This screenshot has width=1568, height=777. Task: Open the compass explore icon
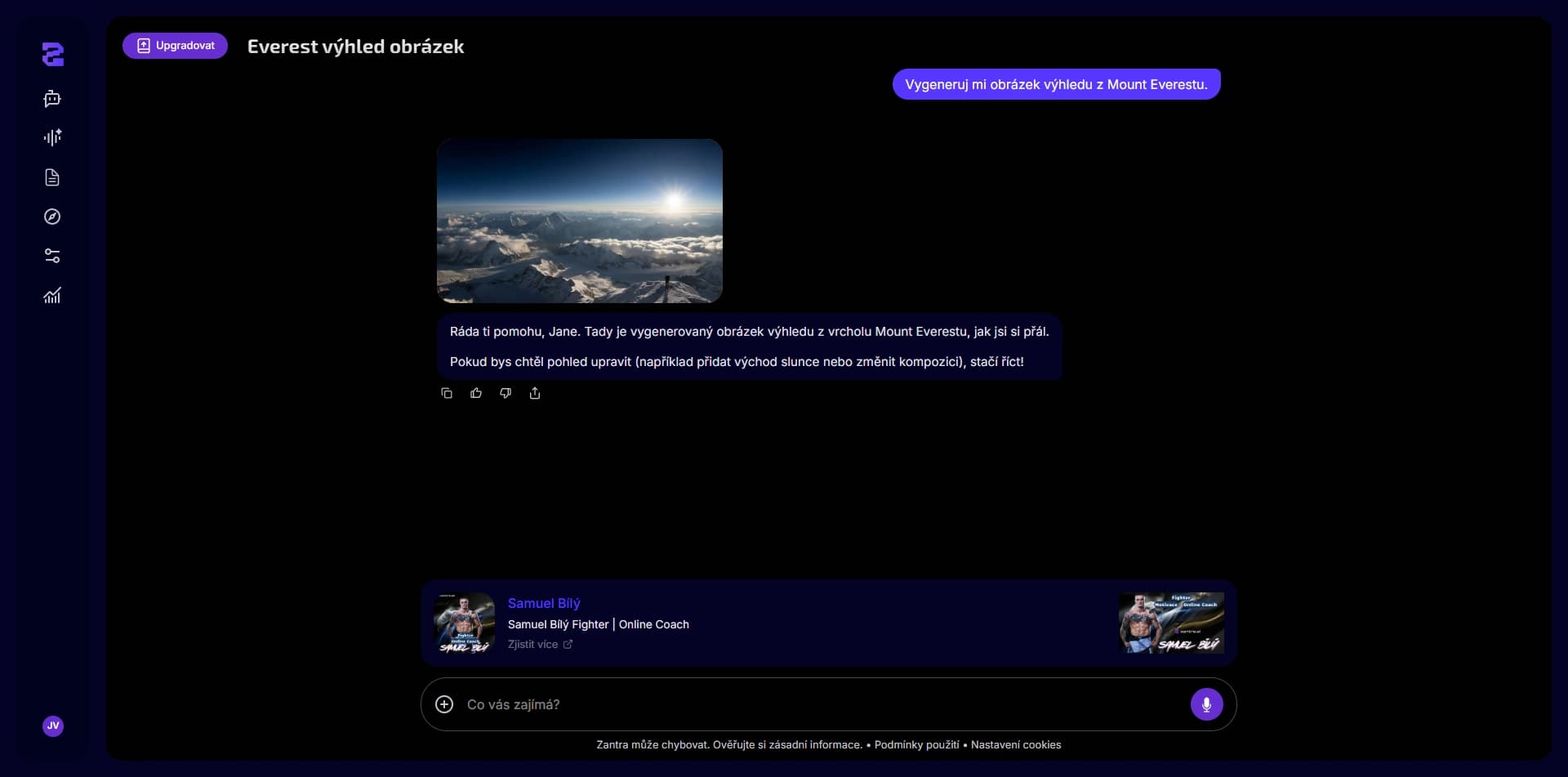pos(52,217)
